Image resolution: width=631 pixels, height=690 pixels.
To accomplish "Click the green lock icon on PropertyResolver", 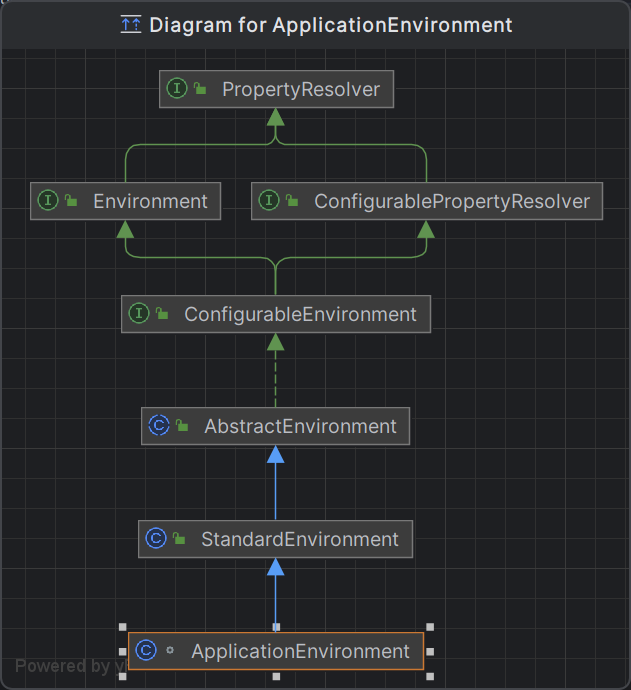I will (x=200, y=90).
